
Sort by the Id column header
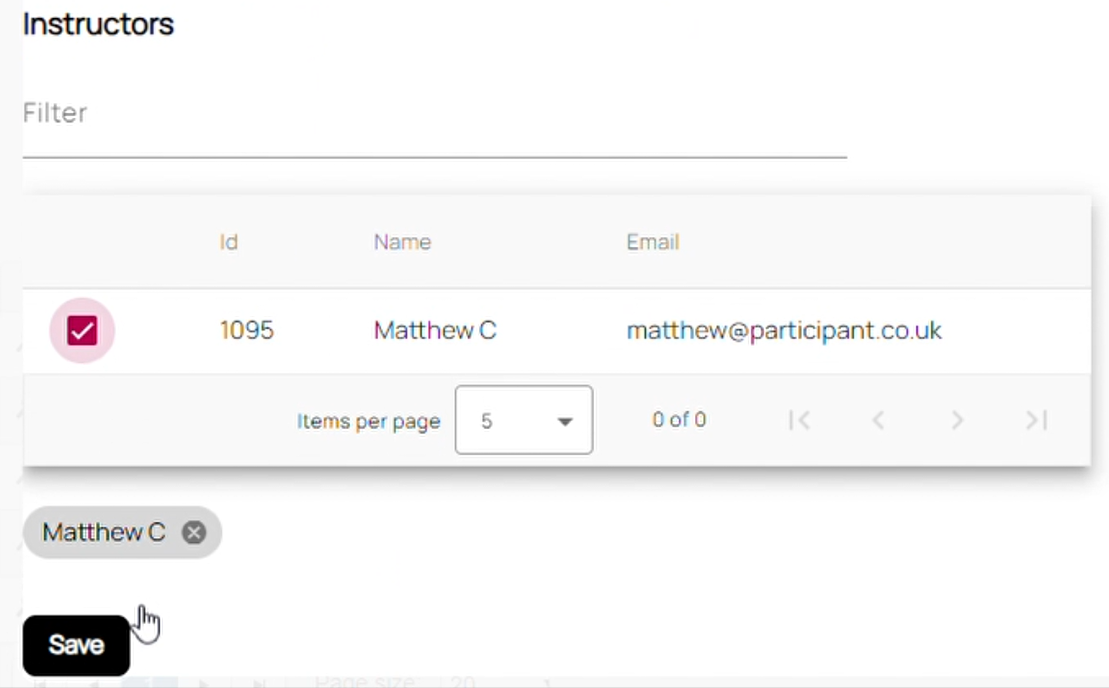229,242
